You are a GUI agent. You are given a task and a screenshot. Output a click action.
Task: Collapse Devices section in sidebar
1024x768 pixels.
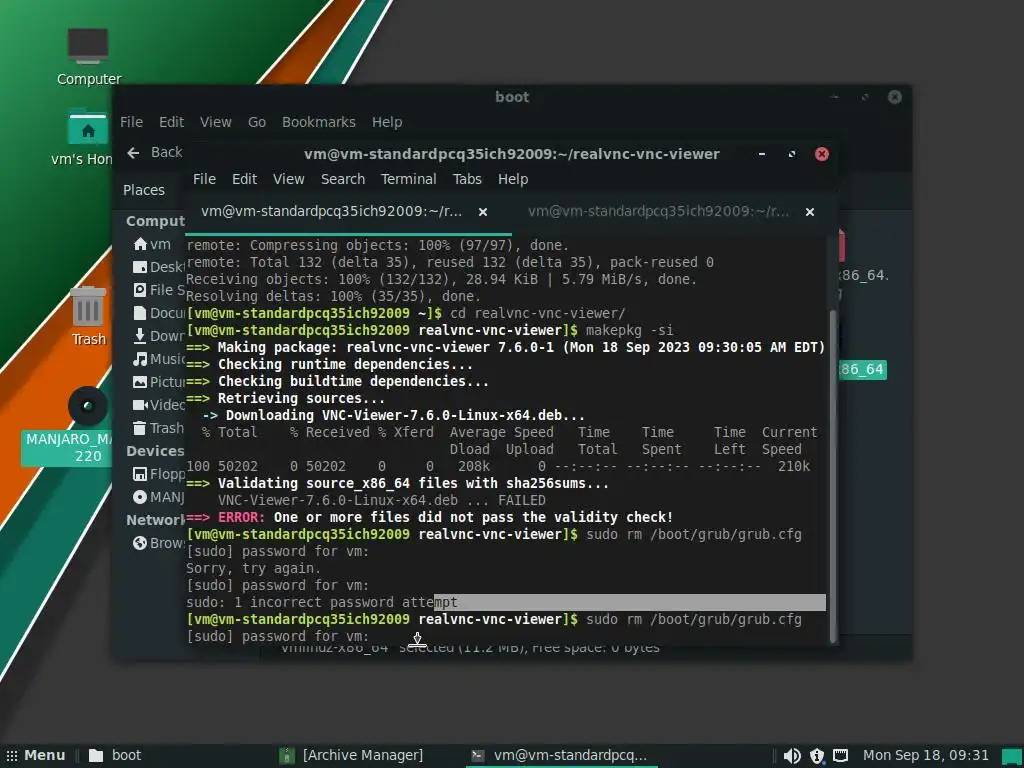tap(155, 451)
